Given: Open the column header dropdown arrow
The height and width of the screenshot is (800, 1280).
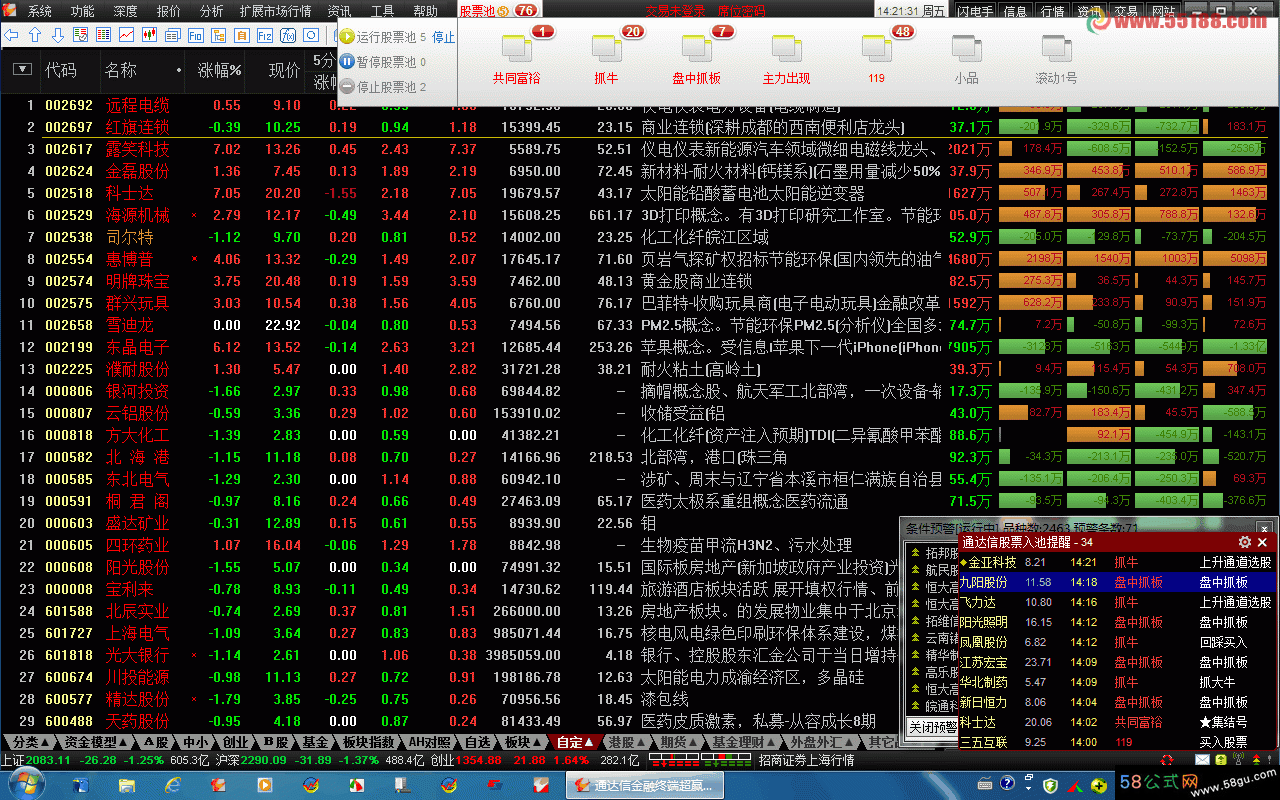Looking at the screenshot, I should 22,70.
